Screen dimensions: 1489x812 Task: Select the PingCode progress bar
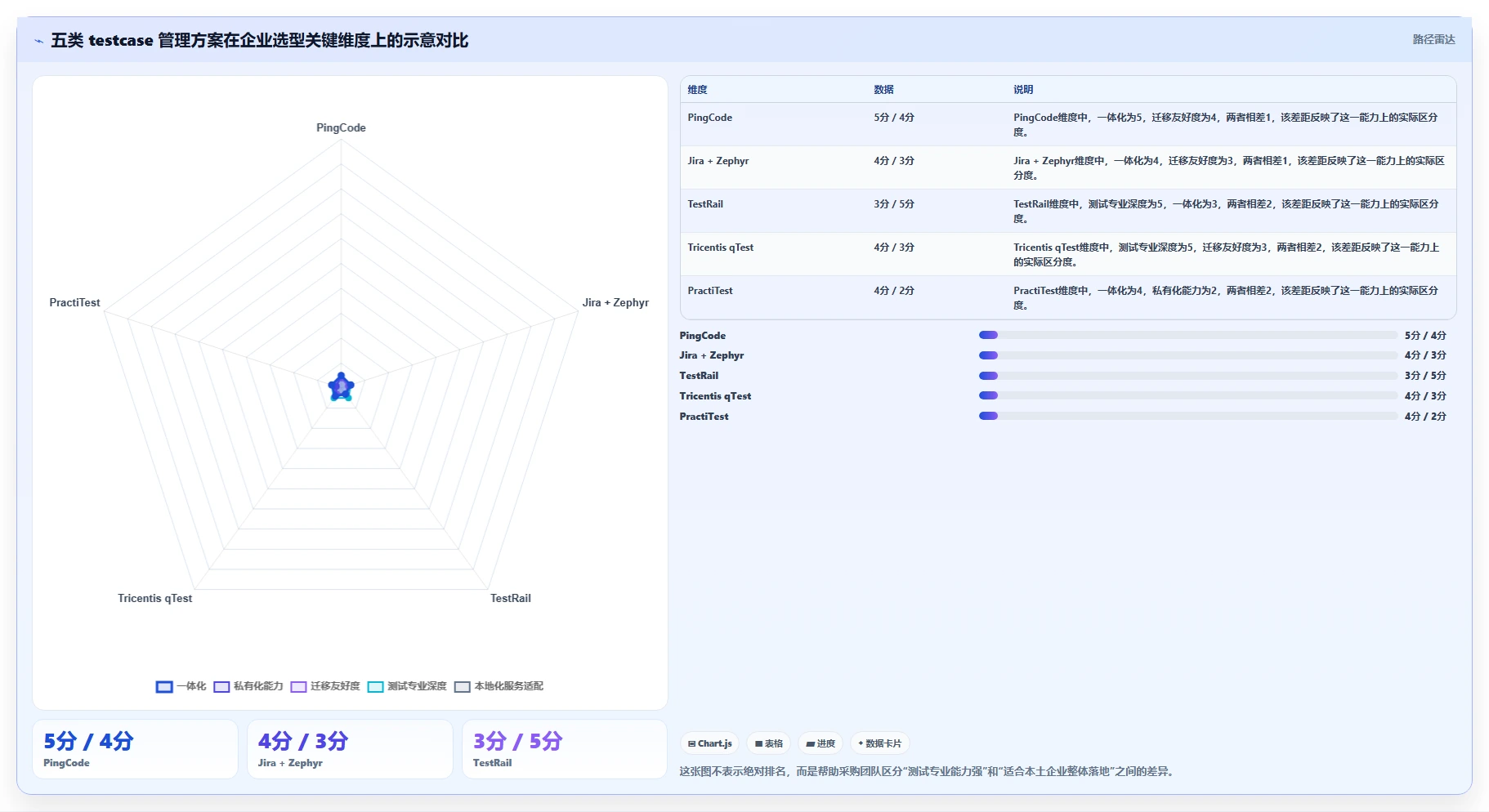click(1187, 335)
